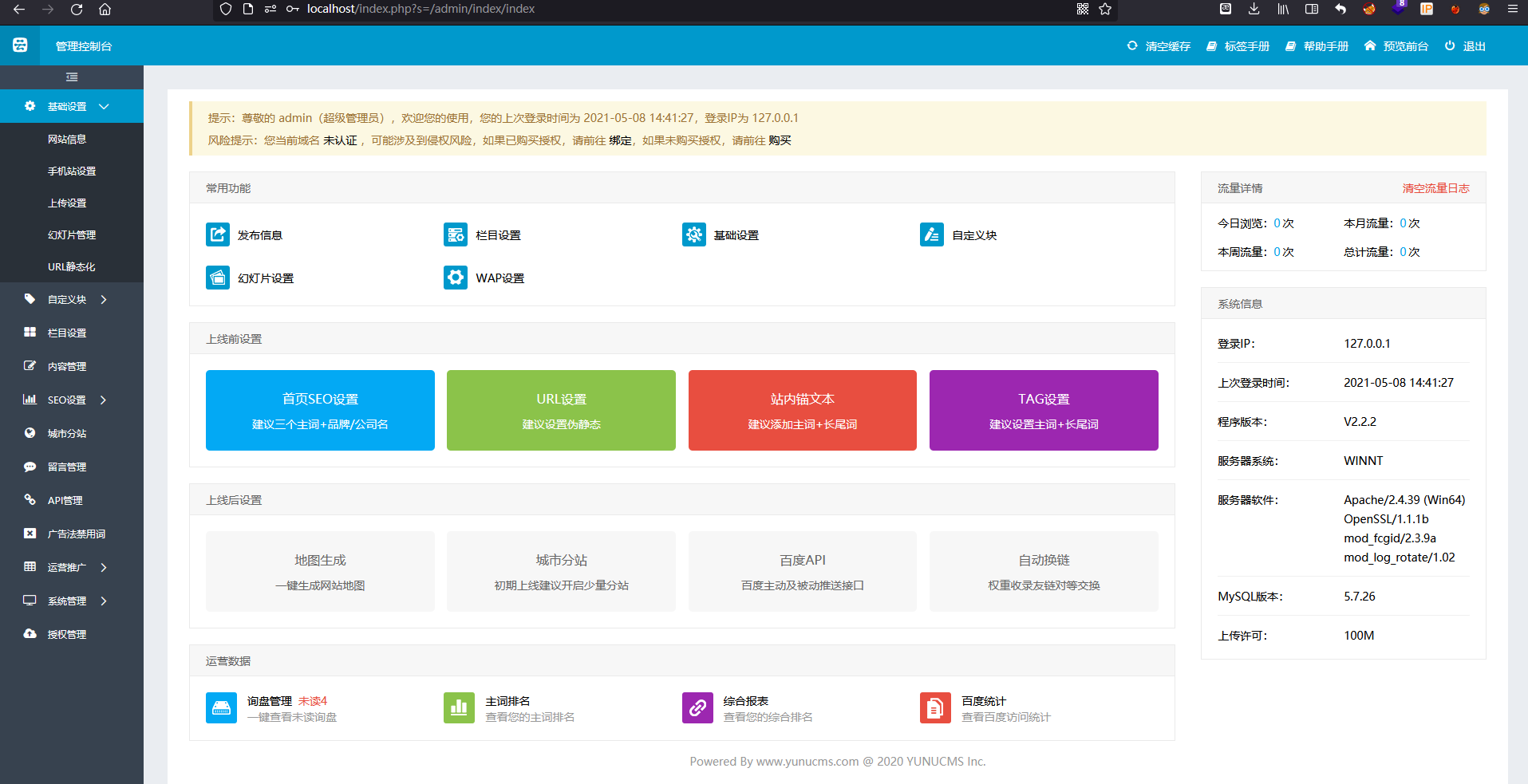Viewport: 1528px width, 784px height.
Task: Click the 栏目设置 grid icon in sidebar
Action: point(30,333)
